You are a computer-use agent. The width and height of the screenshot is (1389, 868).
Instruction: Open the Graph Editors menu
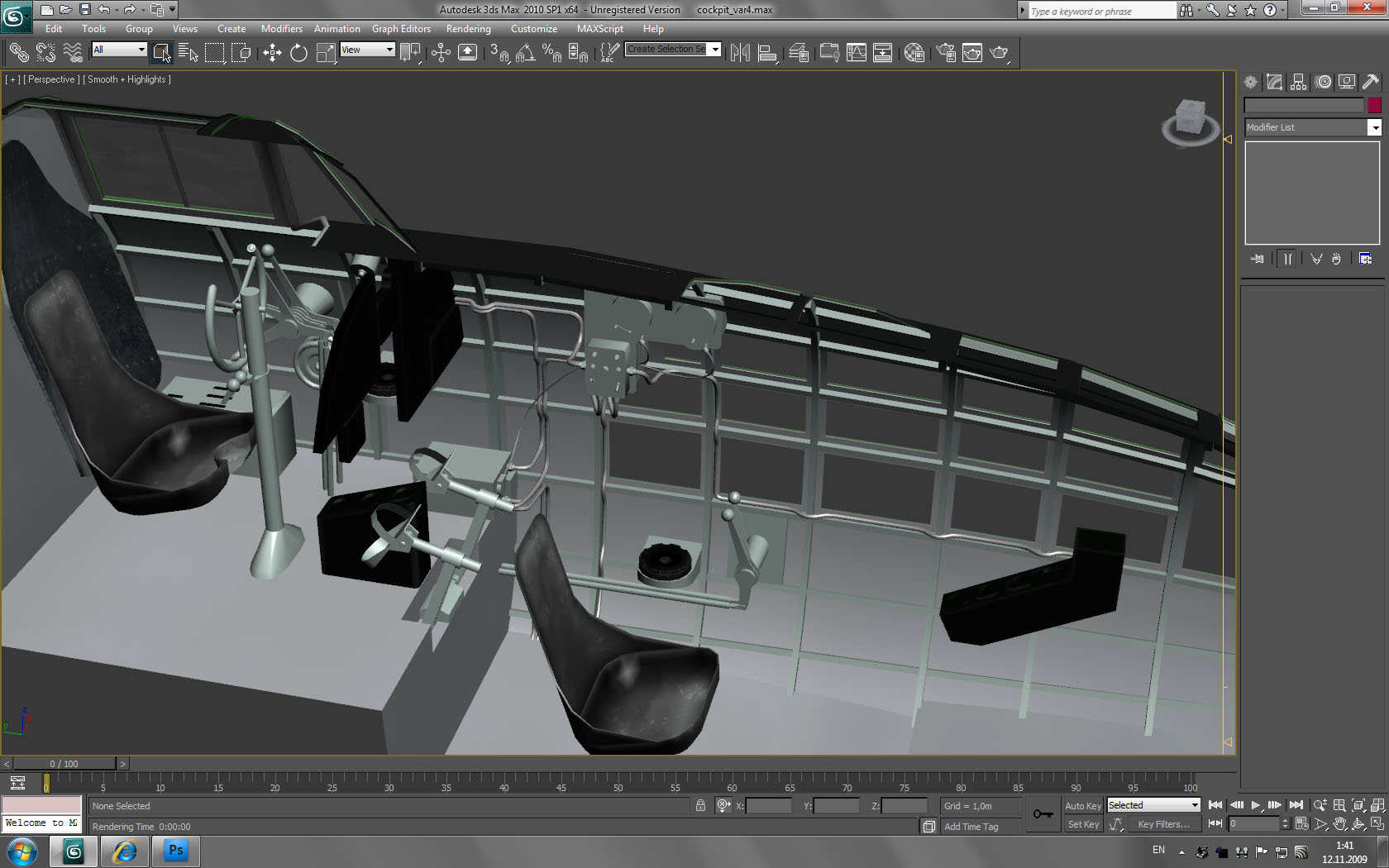pyautogui.click(x=401, y=29)
